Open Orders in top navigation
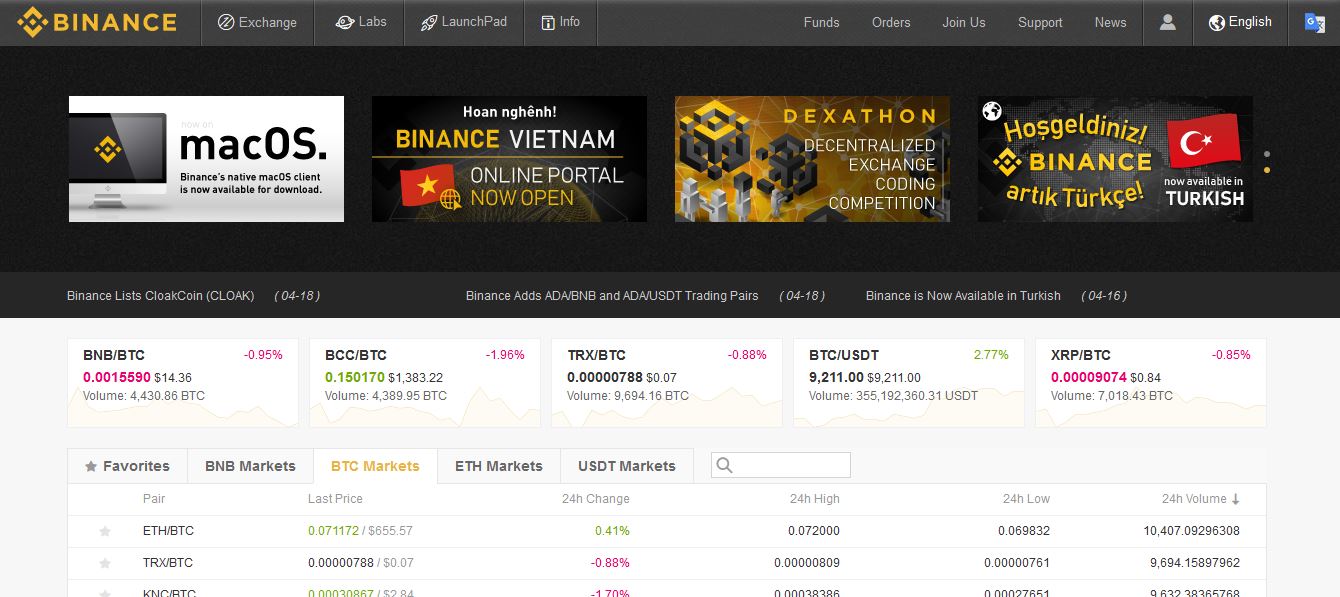The image size is (1340, 597). click(891, 22)
